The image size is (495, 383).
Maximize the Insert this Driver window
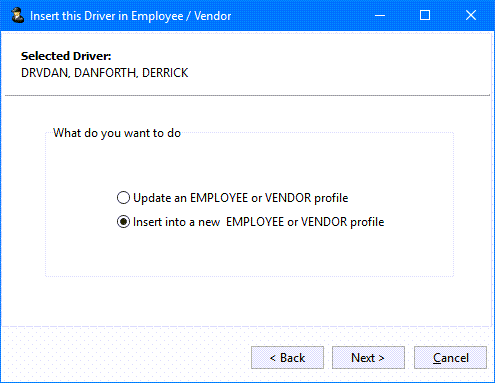click(425, 15)
